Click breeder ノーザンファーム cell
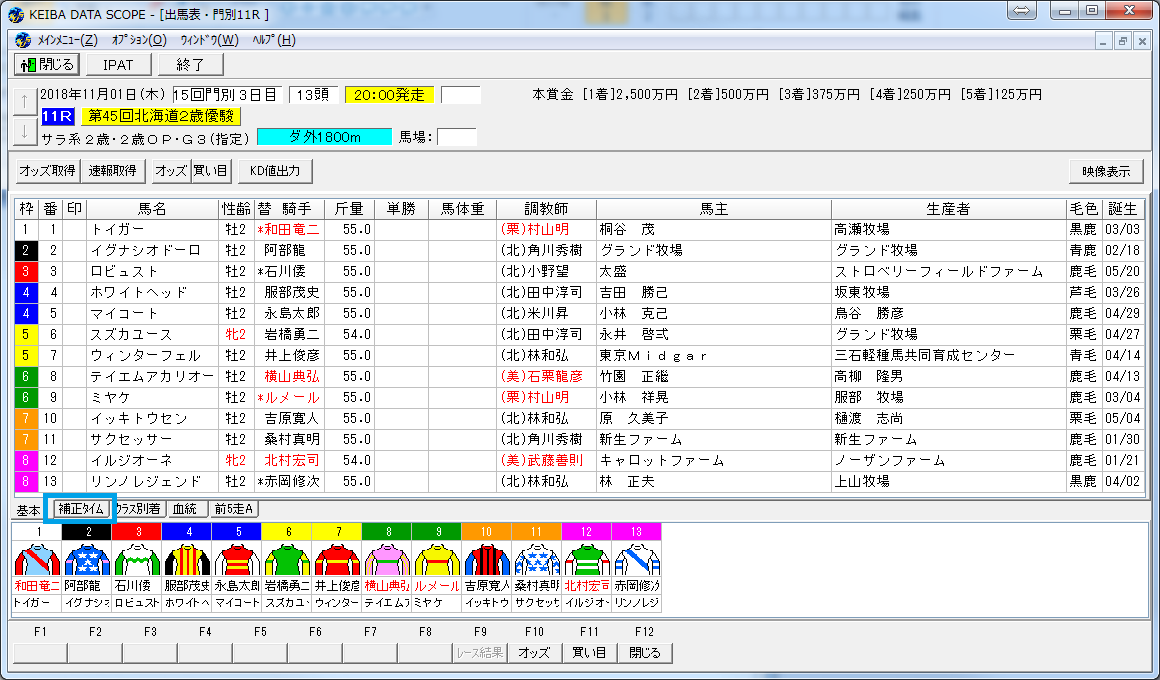 948,460
